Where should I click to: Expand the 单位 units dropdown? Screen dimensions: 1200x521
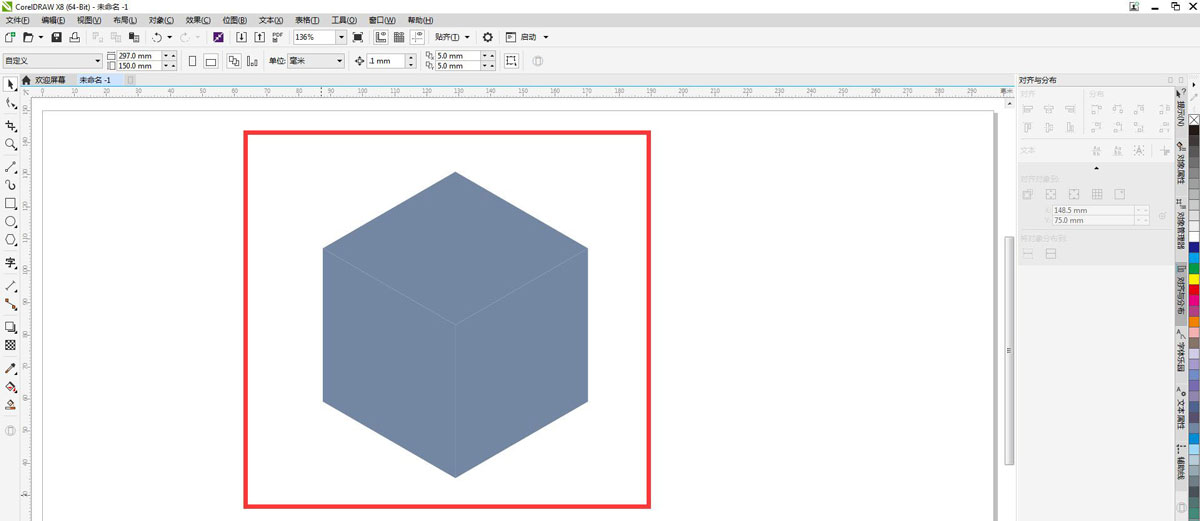coord(339,61)
